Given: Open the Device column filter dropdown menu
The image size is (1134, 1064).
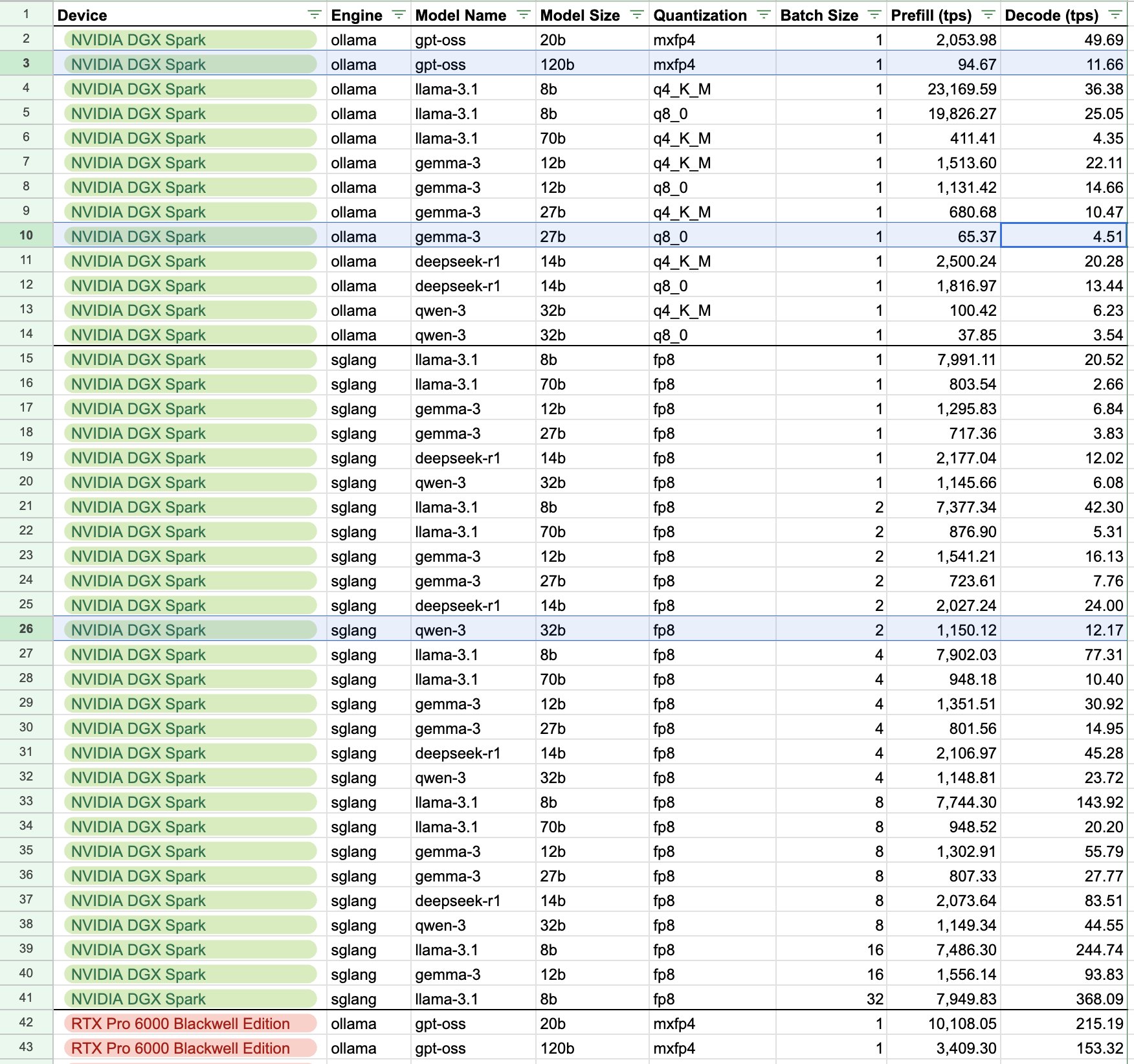Looking at the screenshot, I should pyautogui.click(x=313, y=13).
